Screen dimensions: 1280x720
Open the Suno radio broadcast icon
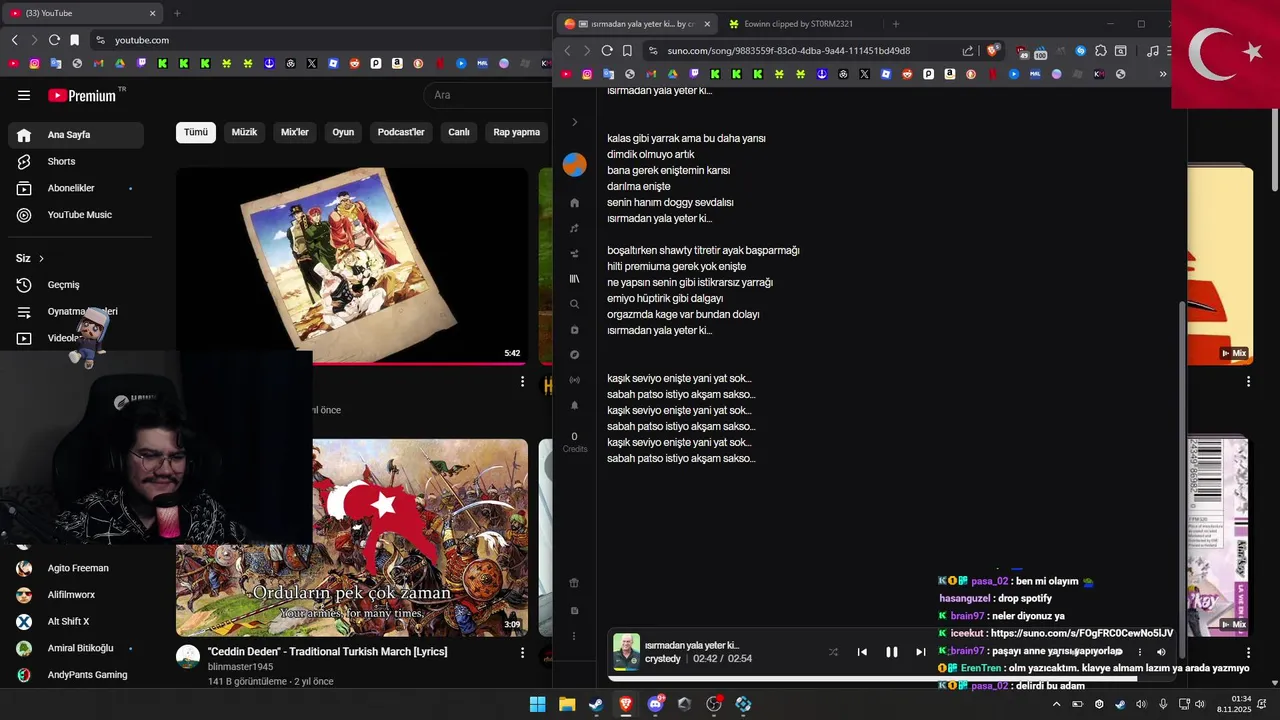click(x=574, y=380)
